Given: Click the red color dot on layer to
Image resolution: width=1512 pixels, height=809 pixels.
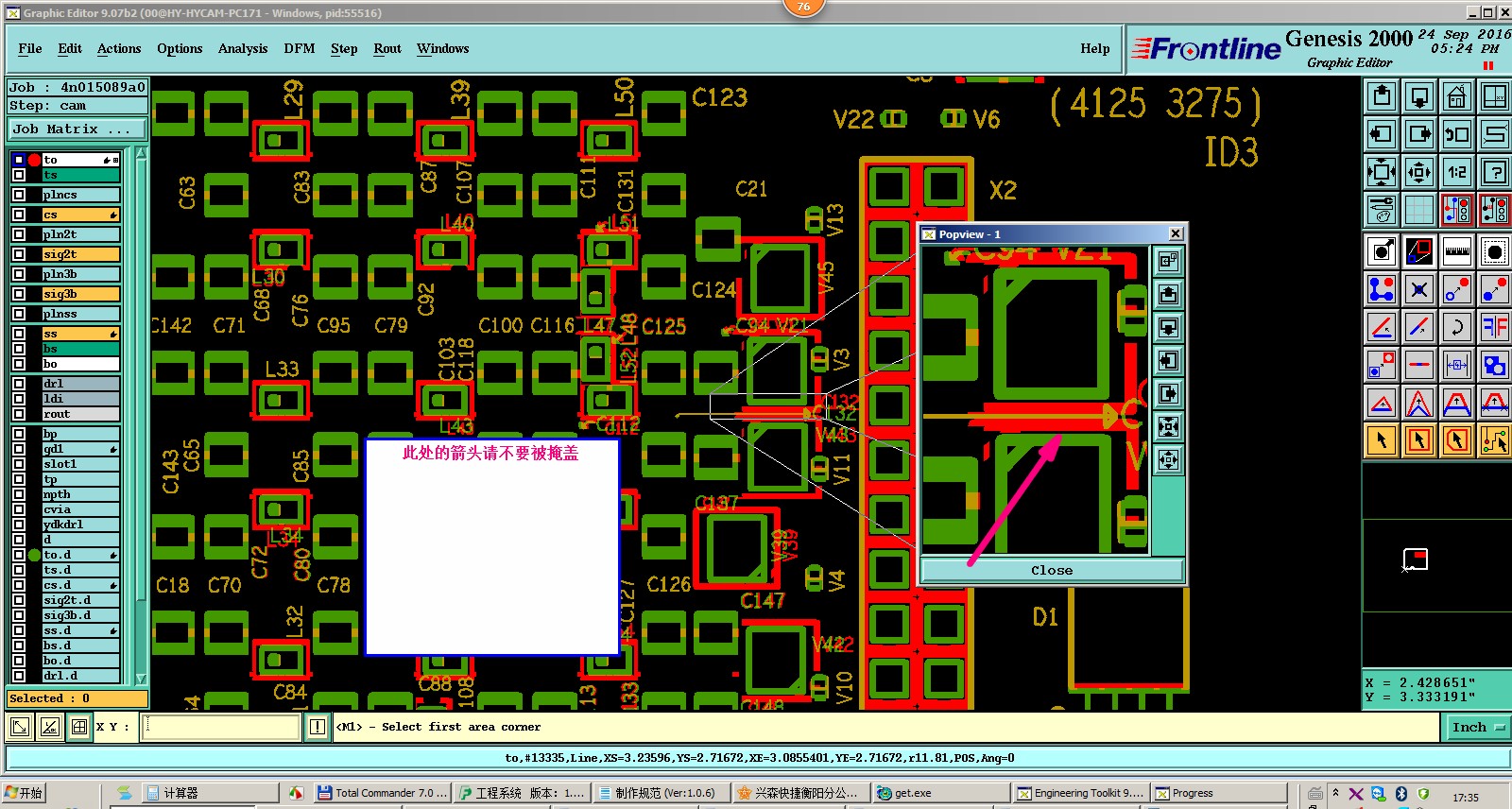Looking at the screenshot, I should (34, 160).
